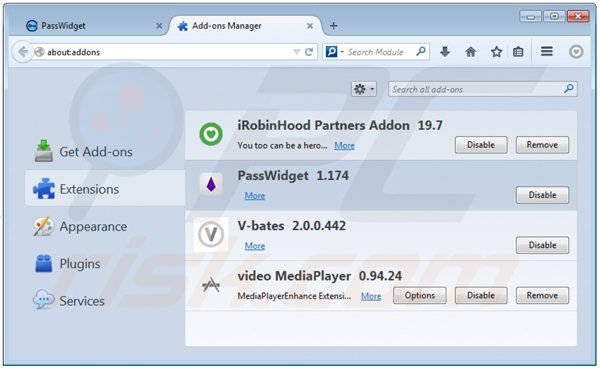Click More link for iRobinHood addon
The width and height of the screenshot is (600, 370).
(344, 145)
